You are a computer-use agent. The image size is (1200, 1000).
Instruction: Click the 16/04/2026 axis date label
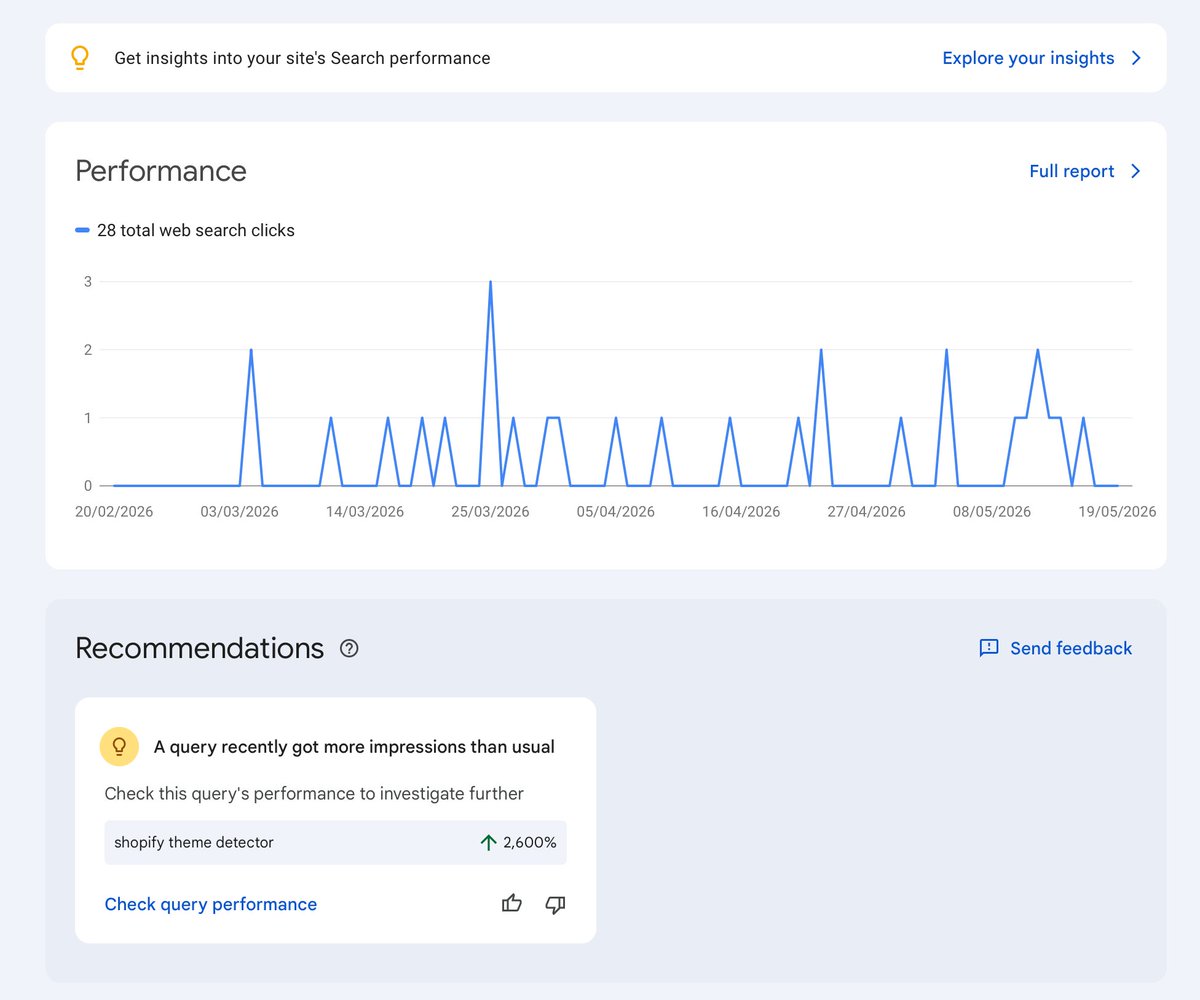tap(741, 511)
